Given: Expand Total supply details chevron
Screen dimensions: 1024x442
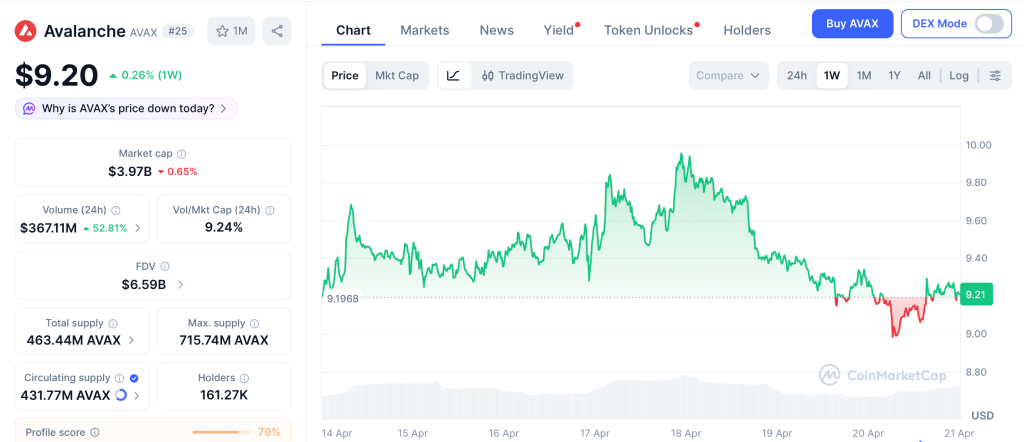Looking at the screenshot, I should point(131,340).
